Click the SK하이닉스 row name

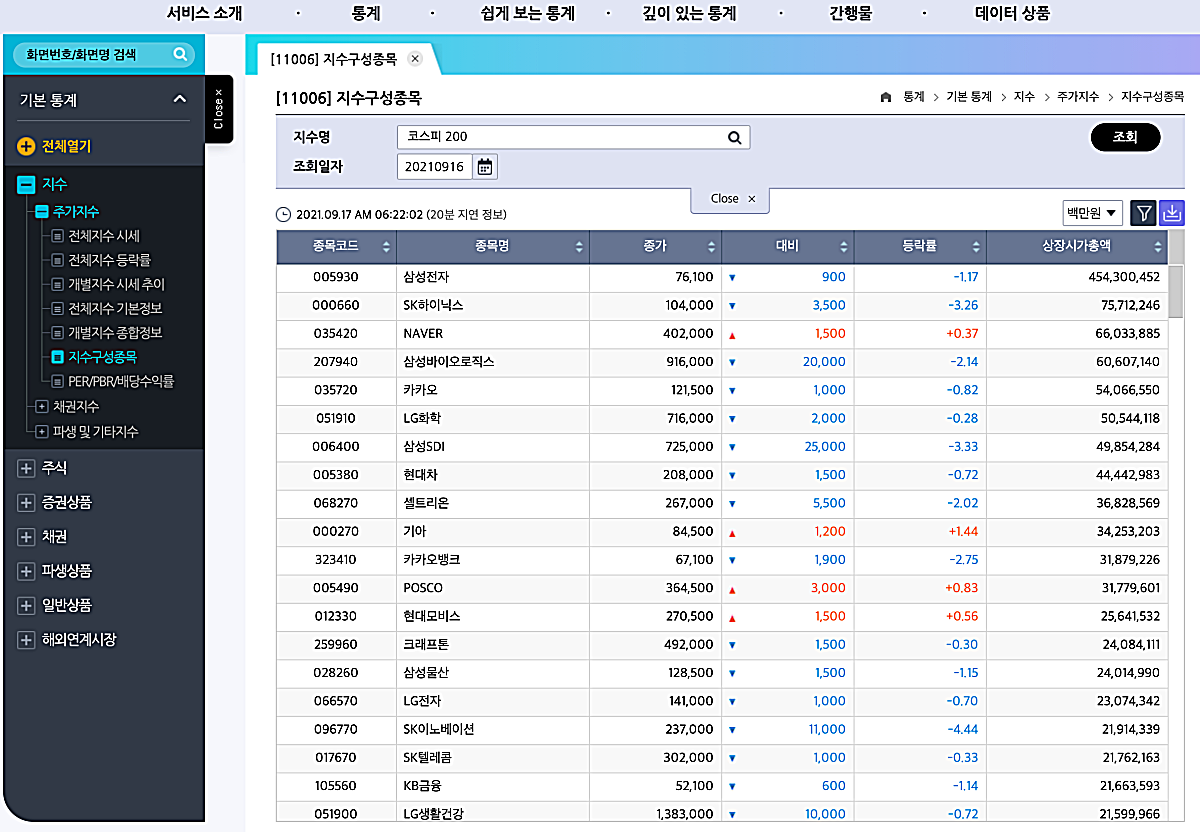click(433, 305)
